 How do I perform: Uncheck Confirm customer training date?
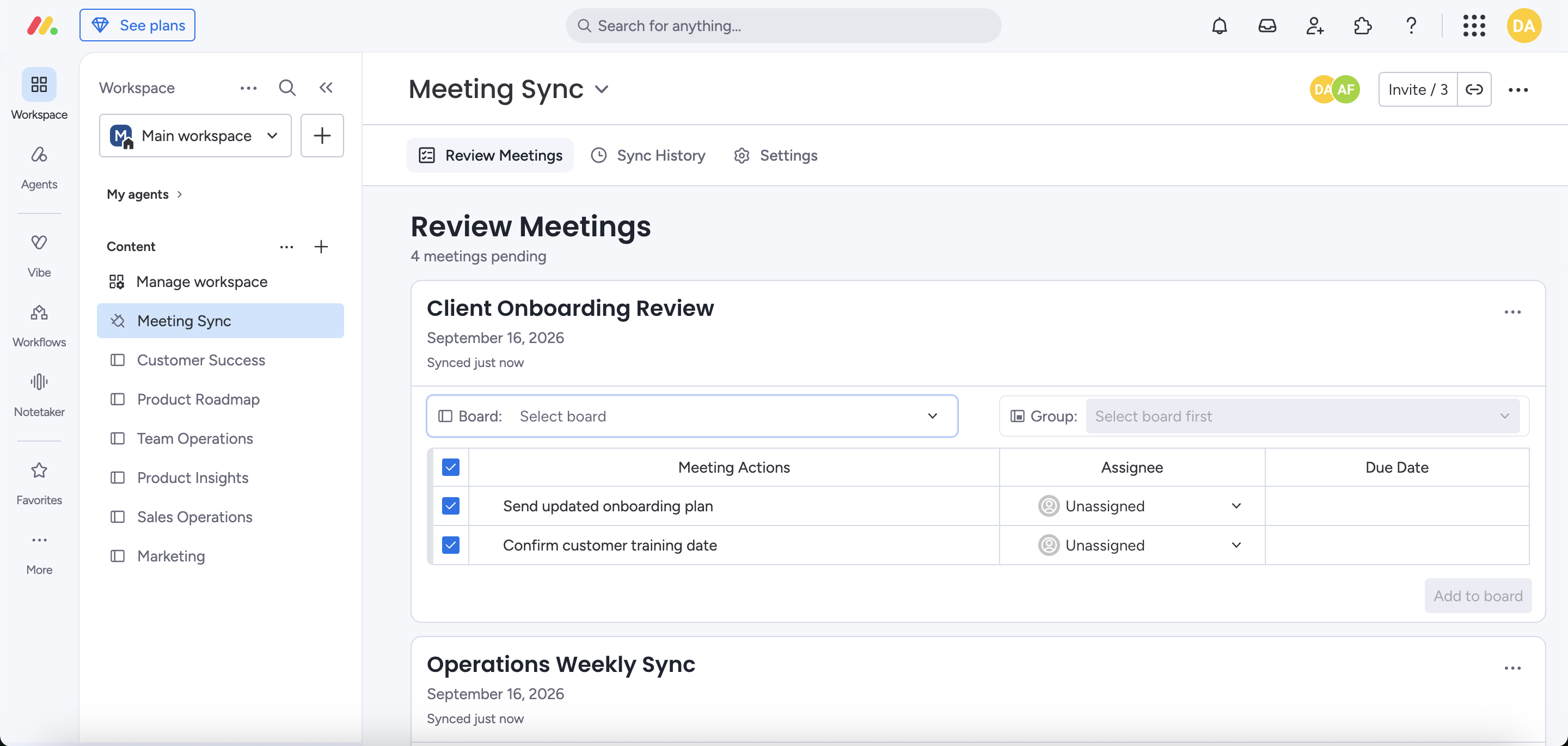pos(450,545)
